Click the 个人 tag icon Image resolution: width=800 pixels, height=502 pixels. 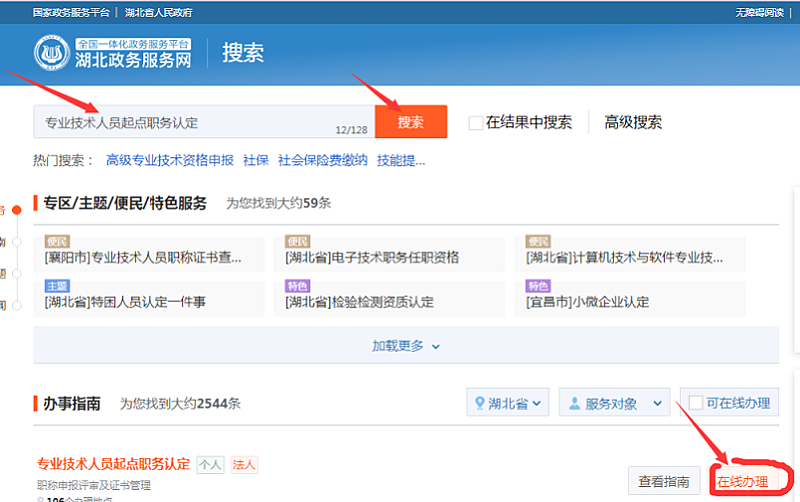[210, 465]
